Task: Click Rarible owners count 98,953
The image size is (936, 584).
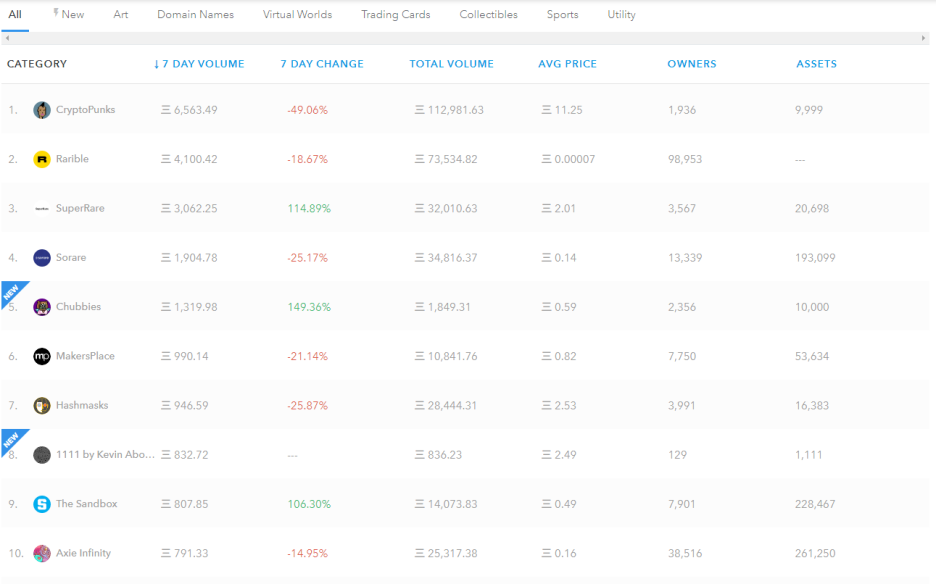Action: click(685, 159)
